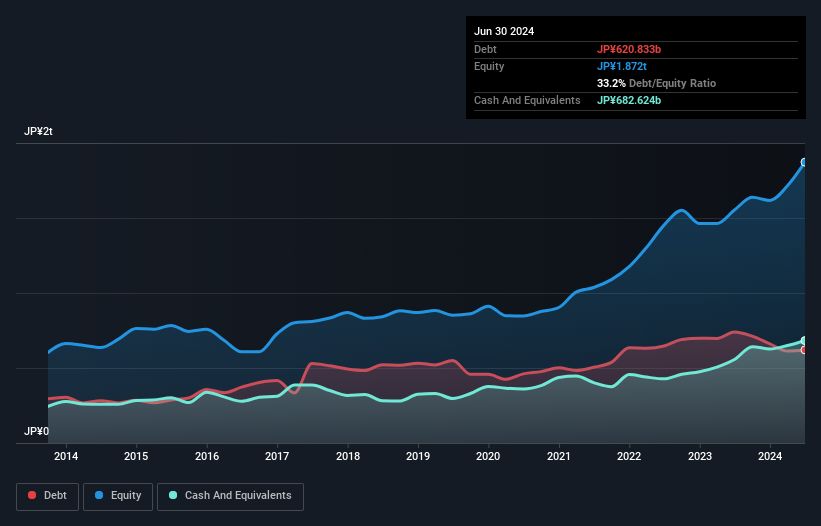Click the Equity label in tooltip
Screen dimensions: 821x526
click(x=489, y=66)
